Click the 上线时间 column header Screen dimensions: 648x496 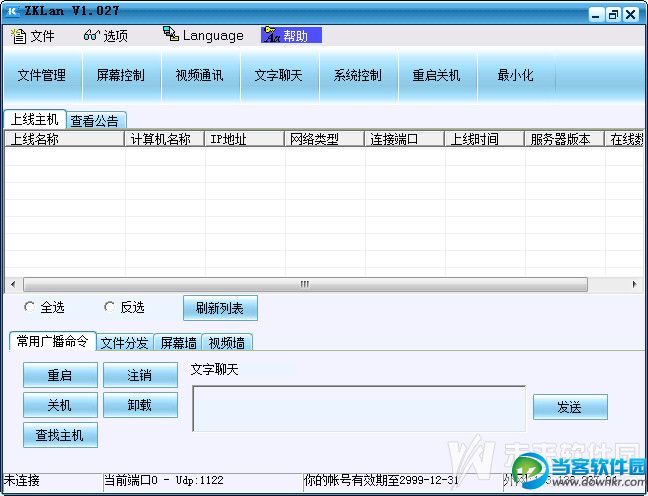[485, 139]
